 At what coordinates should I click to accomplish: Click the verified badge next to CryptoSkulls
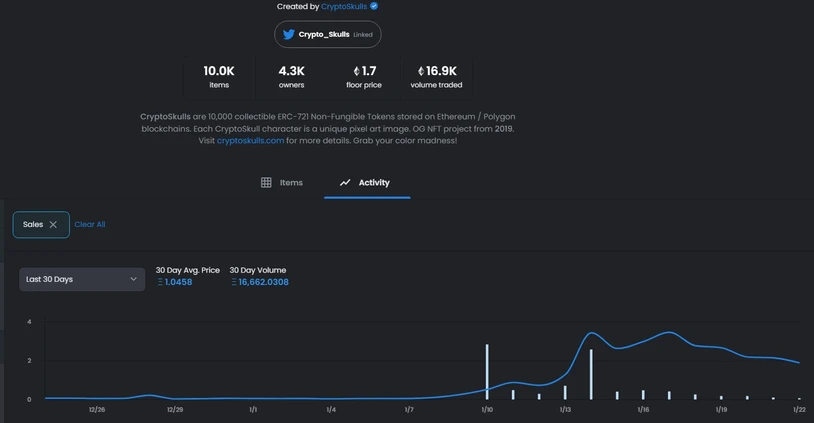click(x=374, y=6)
